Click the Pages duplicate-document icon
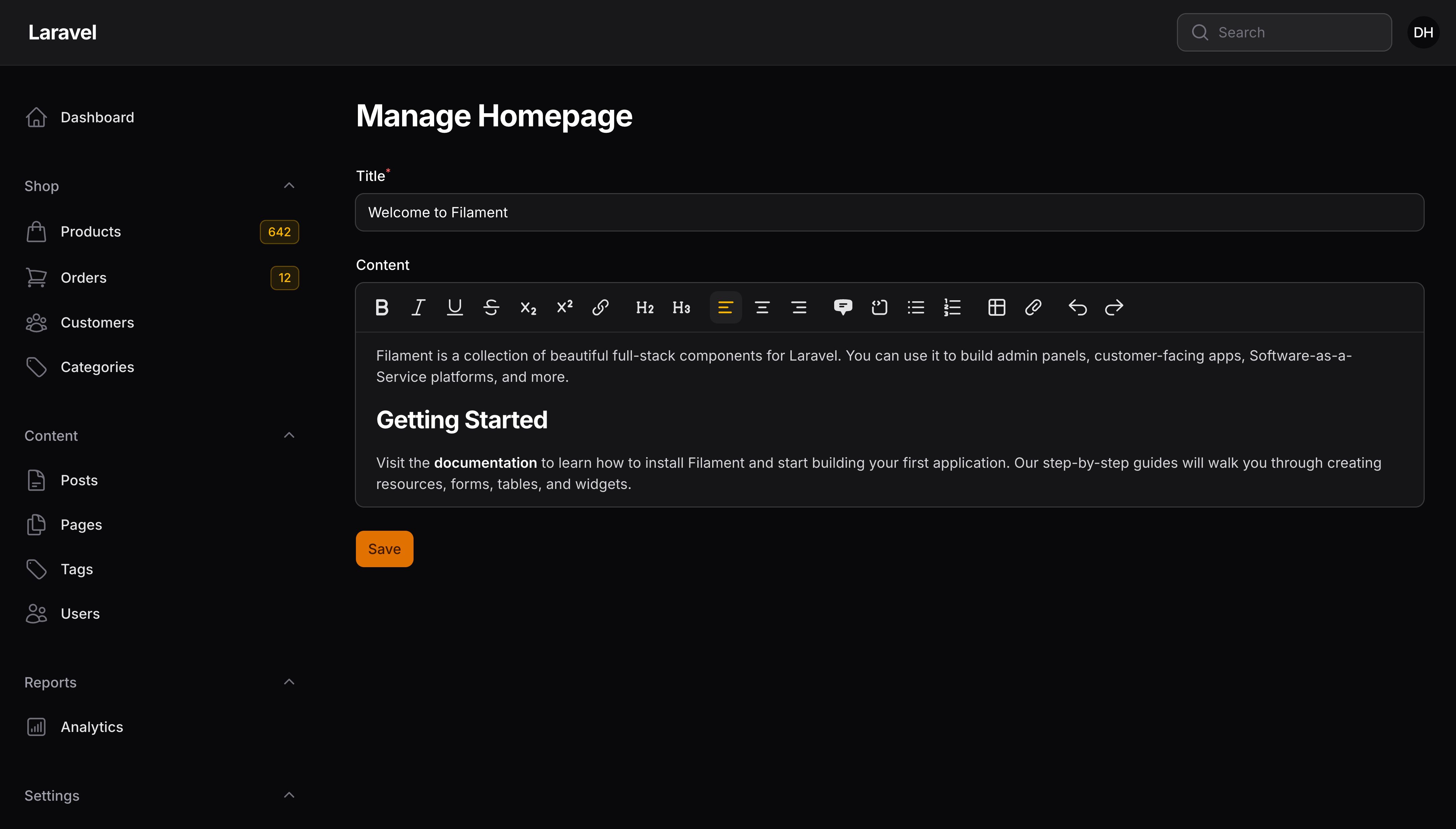The image size is (1456, 829). coord(36,525)
